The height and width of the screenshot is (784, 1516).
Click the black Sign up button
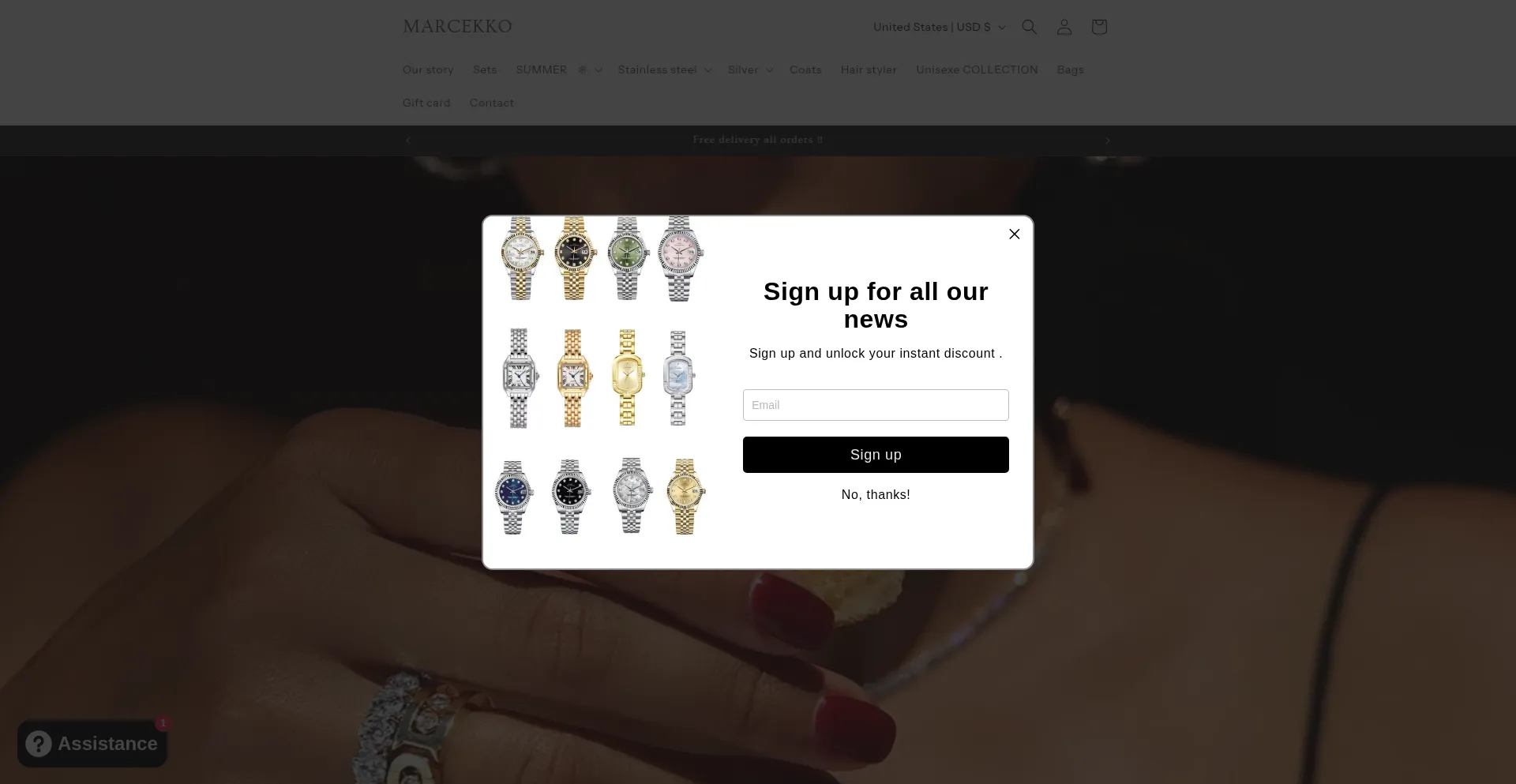point(876,455)
